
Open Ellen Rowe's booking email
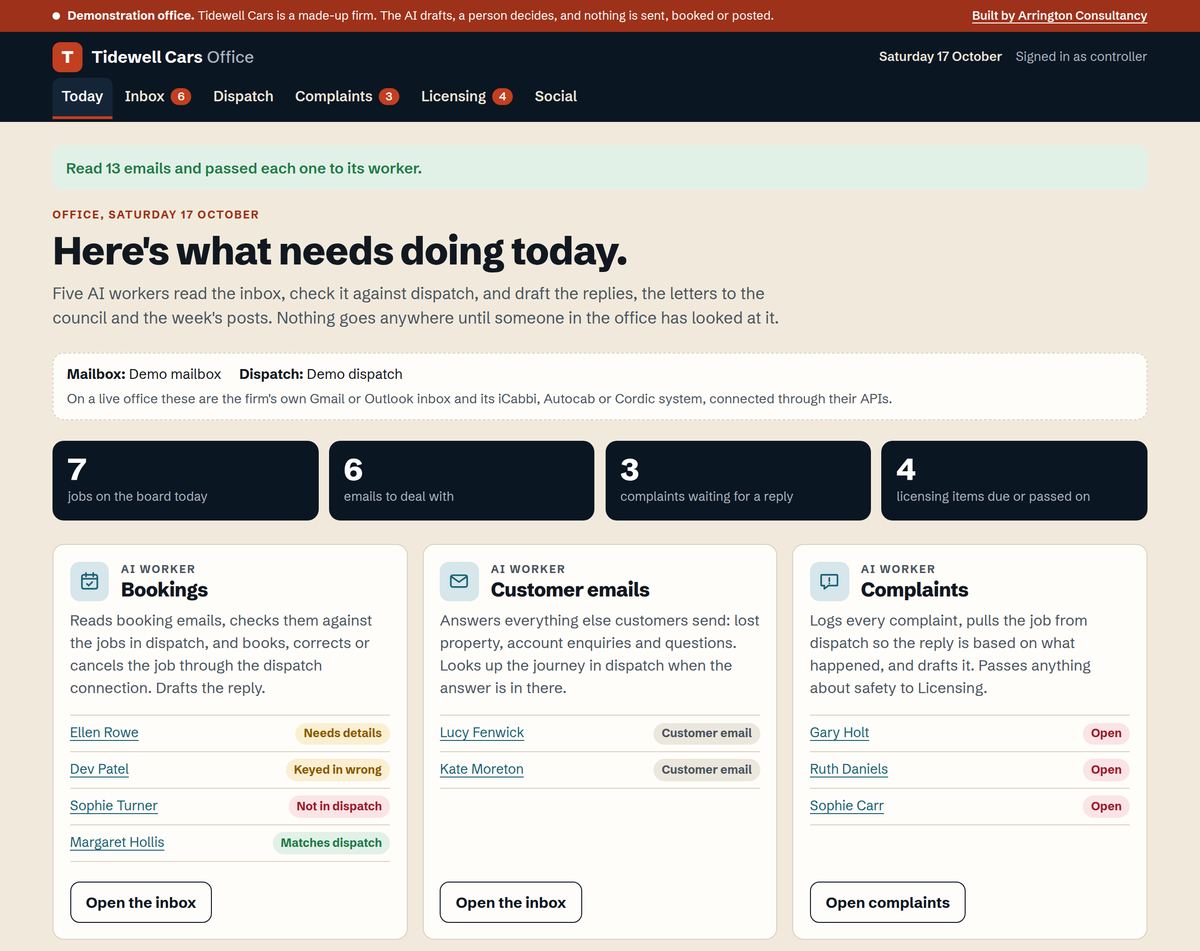(x=104, y=733)
